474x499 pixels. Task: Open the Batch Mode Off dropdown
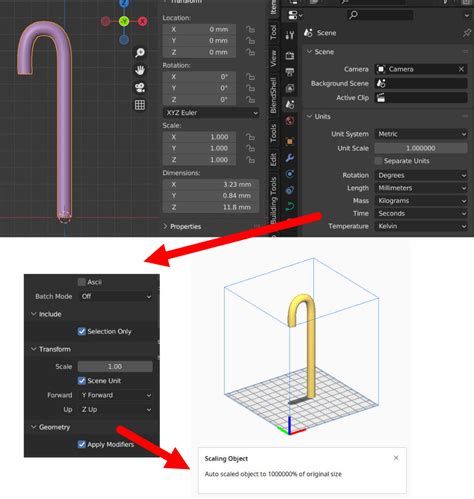pyautogui.click(x=115, y=296)
